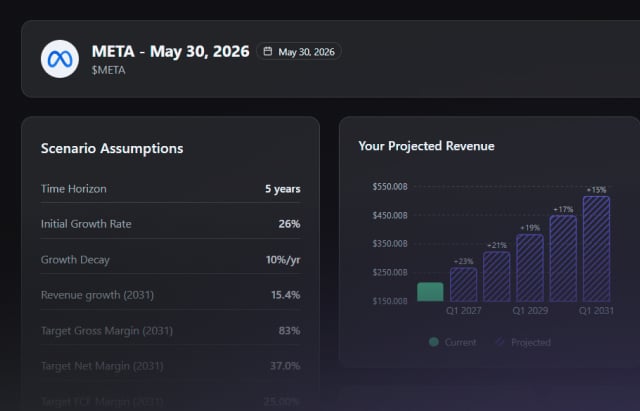
Task: Click the projected bar labeled +21%
Action: point(497,277)
